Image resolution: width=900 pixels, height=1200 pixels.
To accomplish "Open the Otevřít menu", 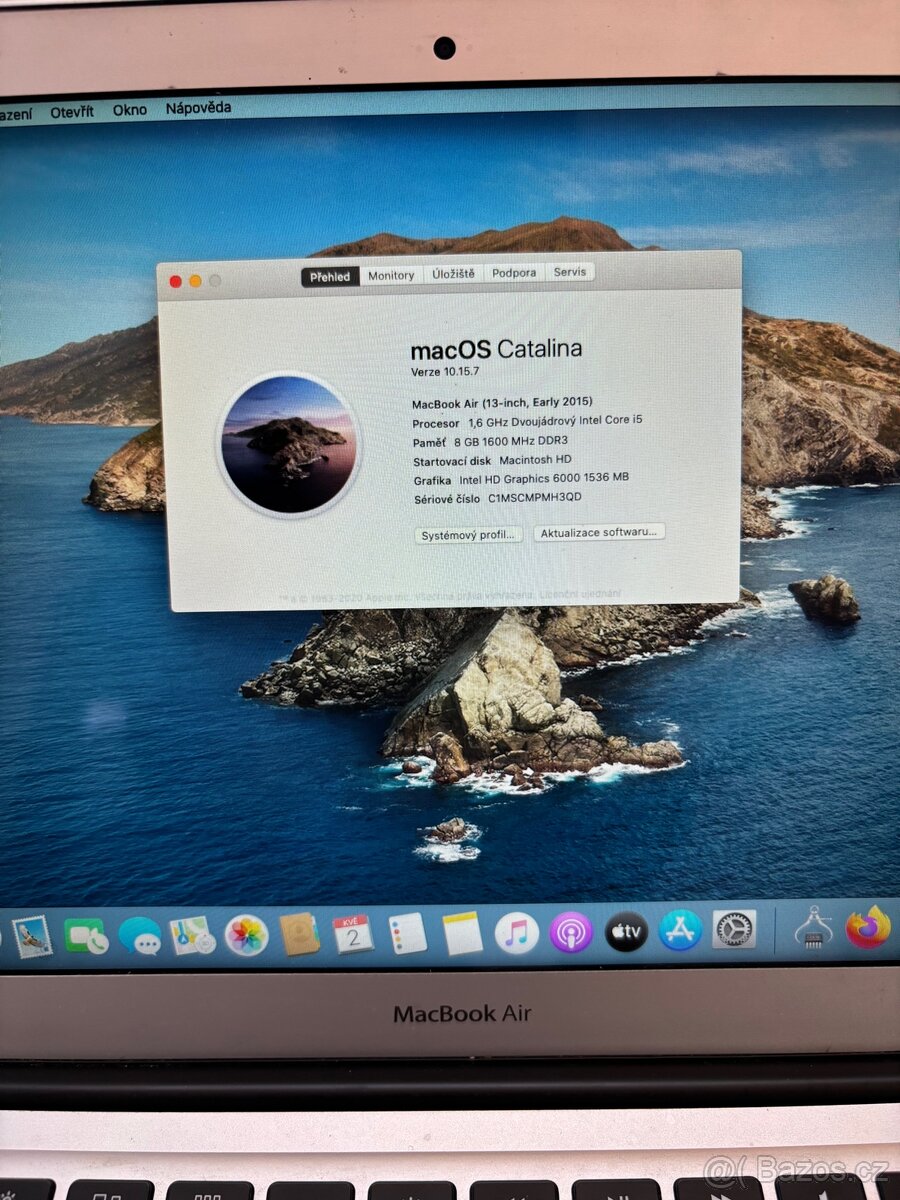I will point(72,112).
